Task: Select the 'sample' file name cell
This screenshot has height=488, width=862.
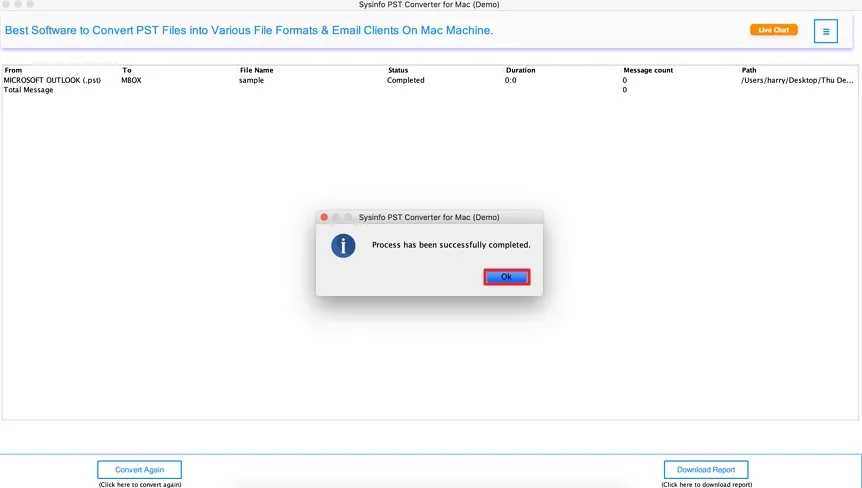Action: click(x=251, y=80)
